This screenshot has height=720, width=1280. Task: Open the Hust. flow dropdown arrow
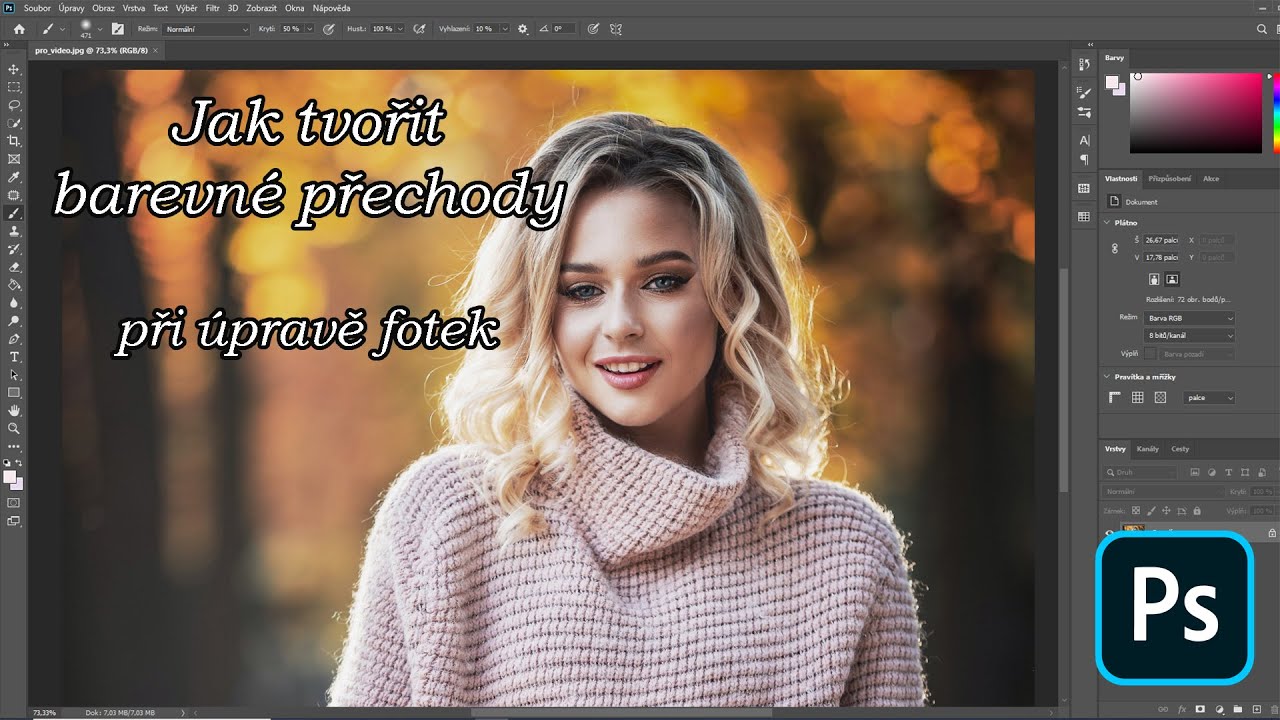[401, 29]
